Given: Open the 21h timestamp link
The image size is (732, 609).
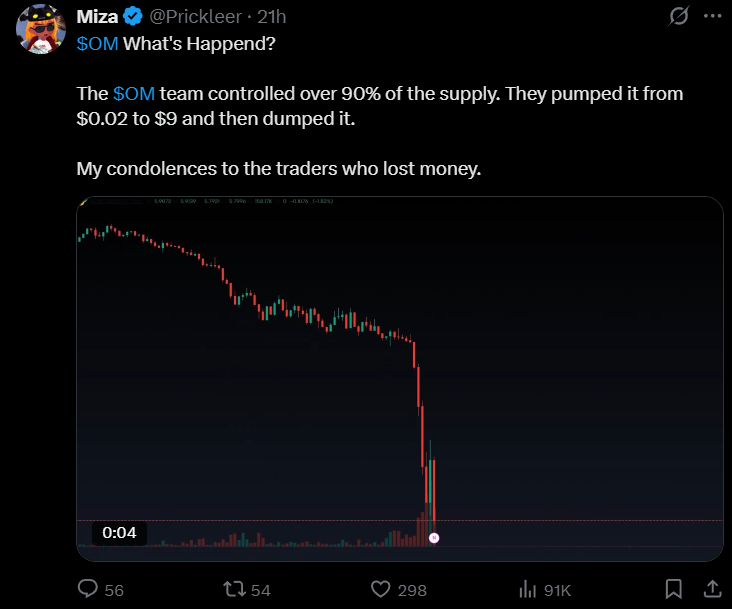Looking at the screenshot, I should coord(272,17).
